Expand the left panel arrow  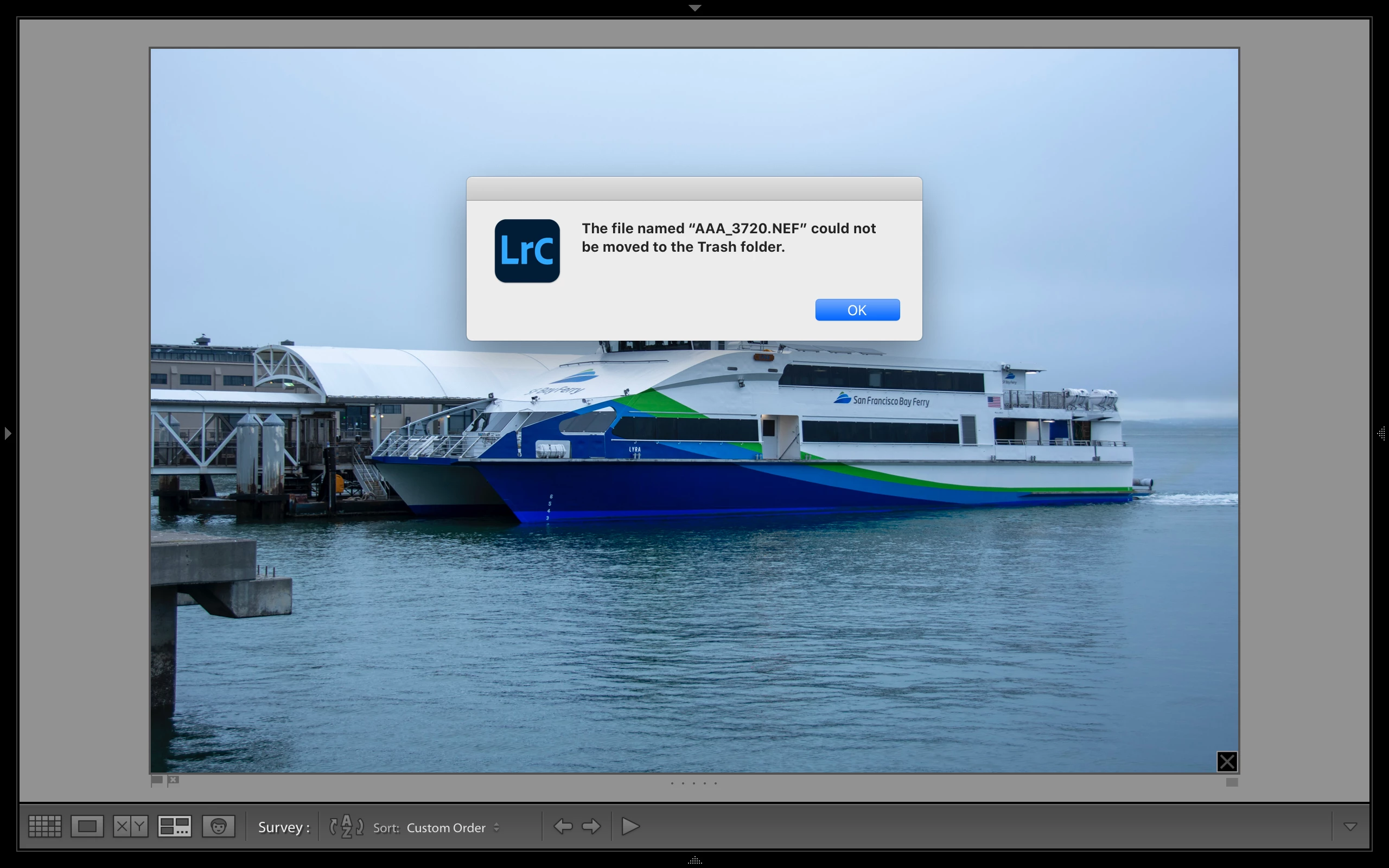click(8, 433)
